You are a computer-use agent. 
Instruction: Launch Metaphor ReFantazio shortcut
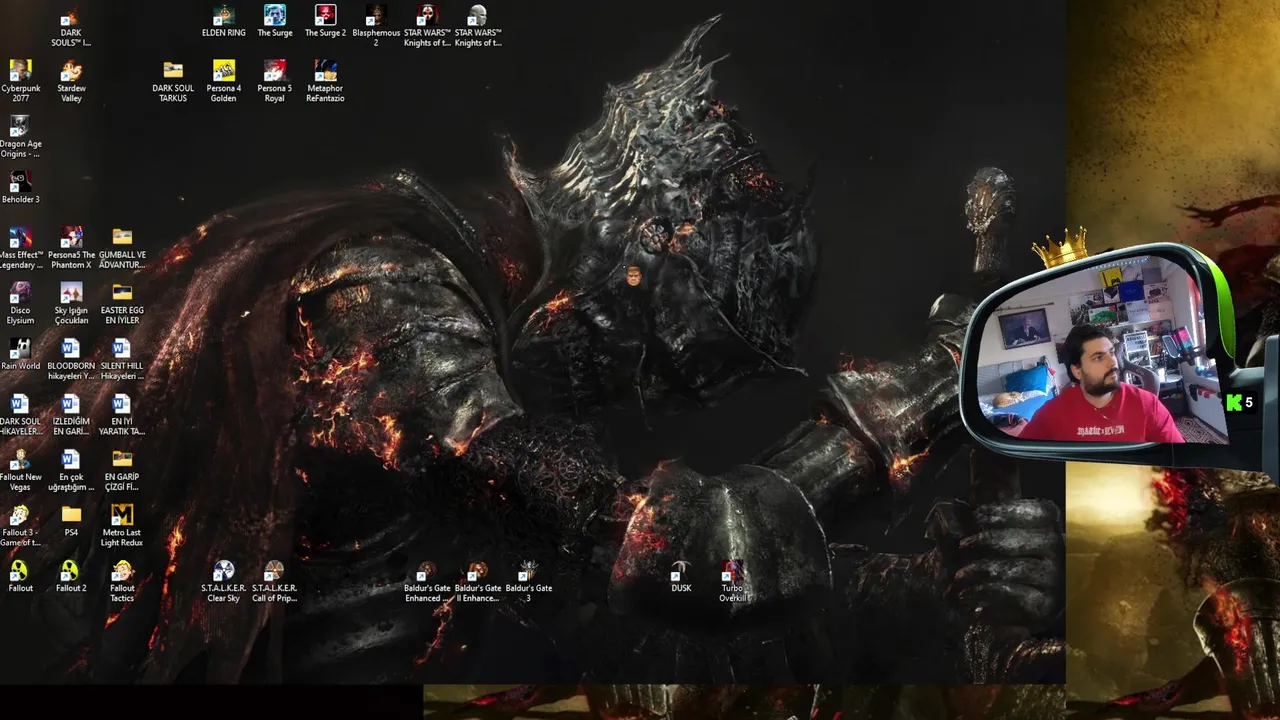tap(325, 82)
